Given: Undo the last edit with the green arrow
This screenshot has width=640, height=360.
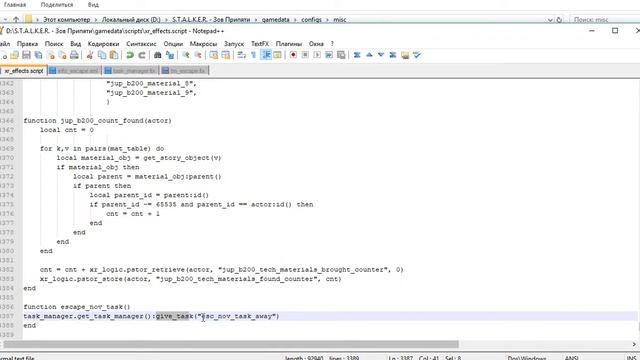Looking at the screenshot, I should pyautogui.click(x=130, y=55).
